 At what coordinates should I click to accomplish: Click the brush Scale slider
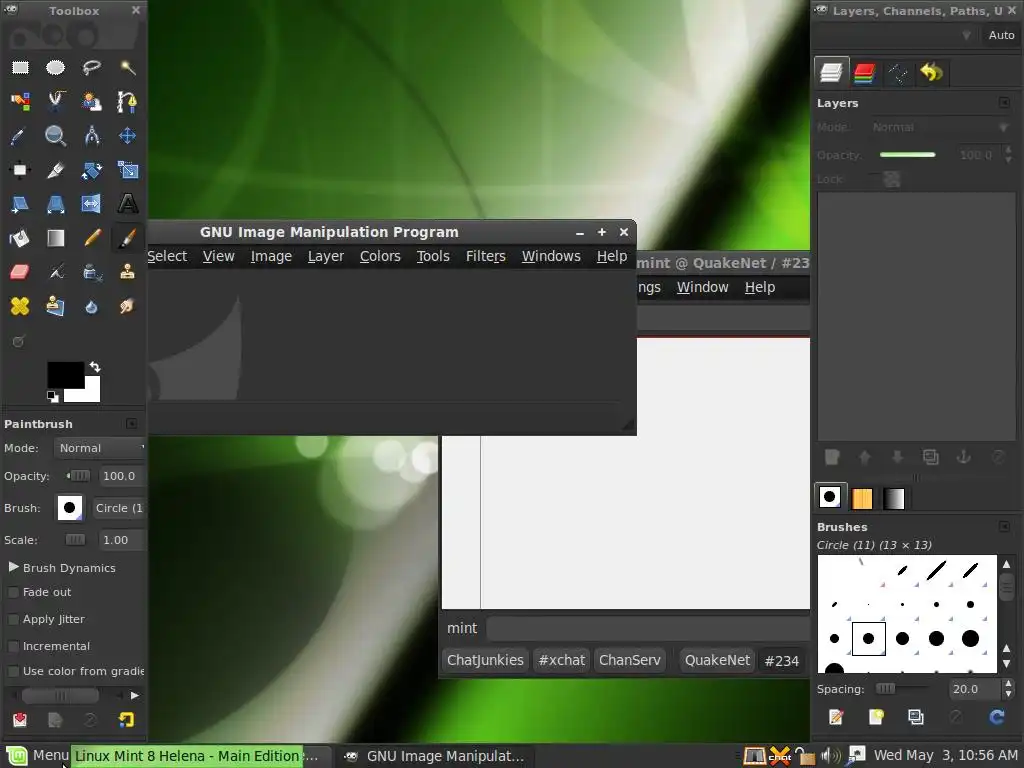click(75, 539)
